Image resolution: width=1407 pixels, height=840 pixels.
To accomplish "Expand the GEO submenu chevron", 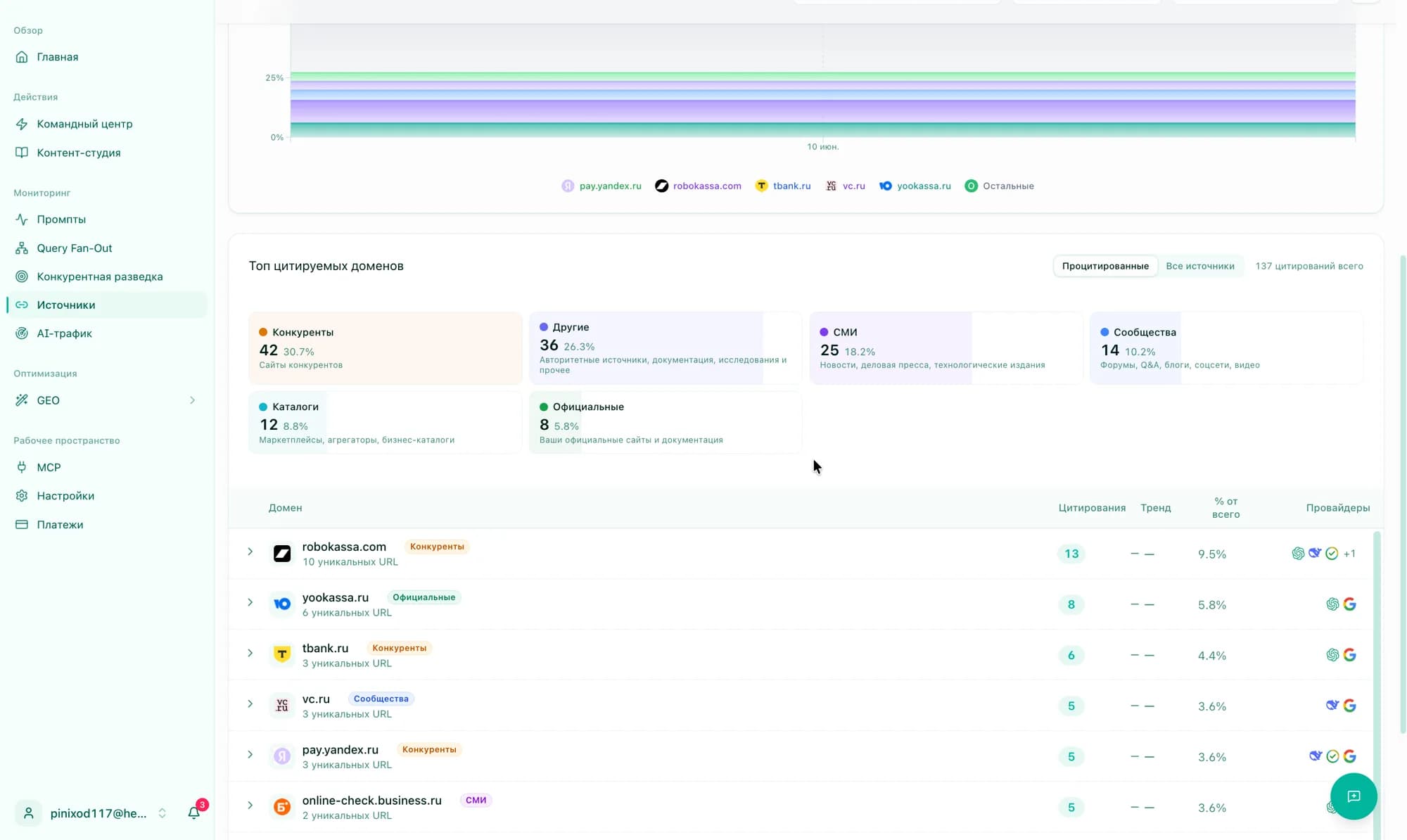I will [192, 400].
